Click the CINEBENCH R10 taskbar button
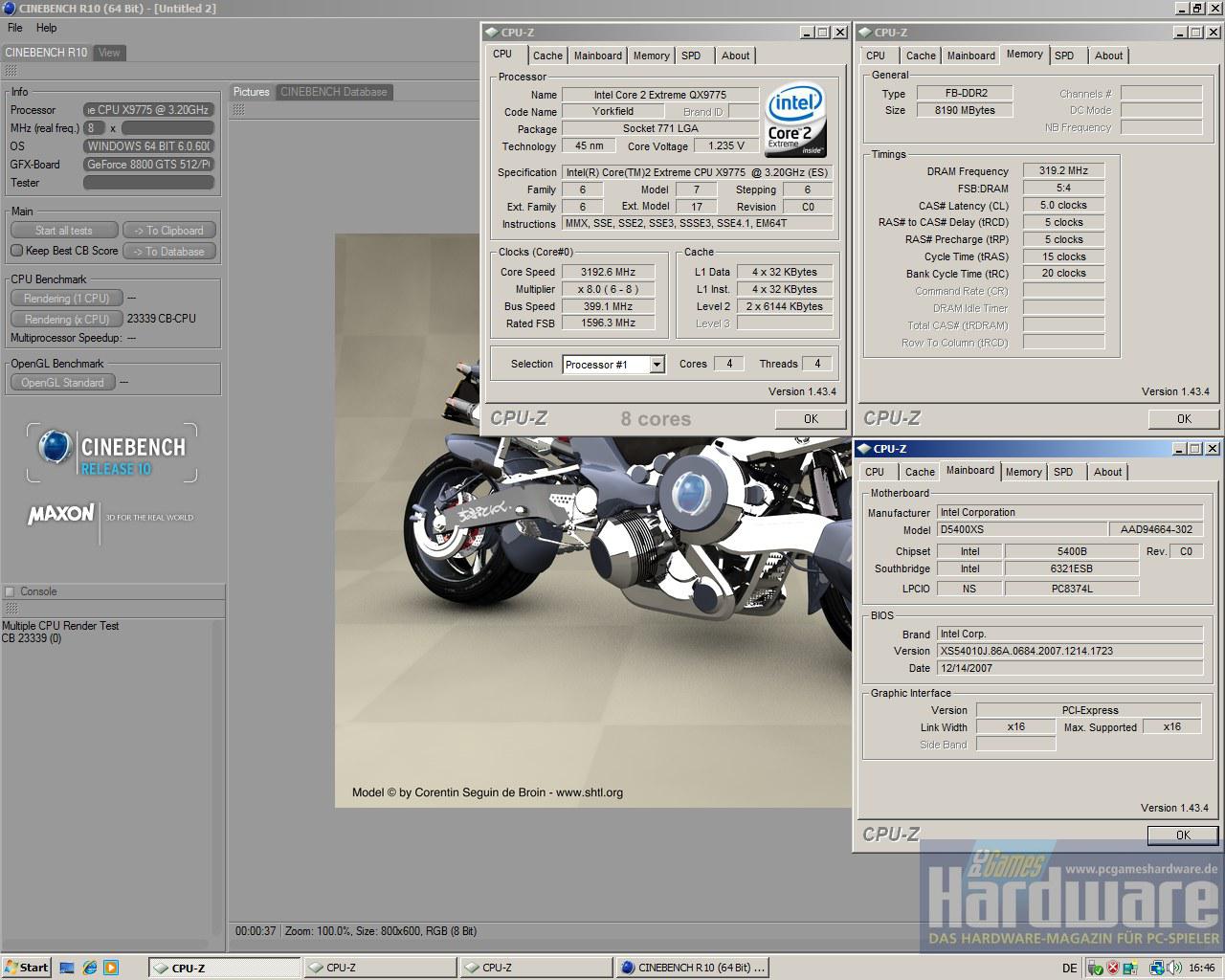The width and height of the screenshot is (1225, 980). pyautogui.click(x=692, y=968)
